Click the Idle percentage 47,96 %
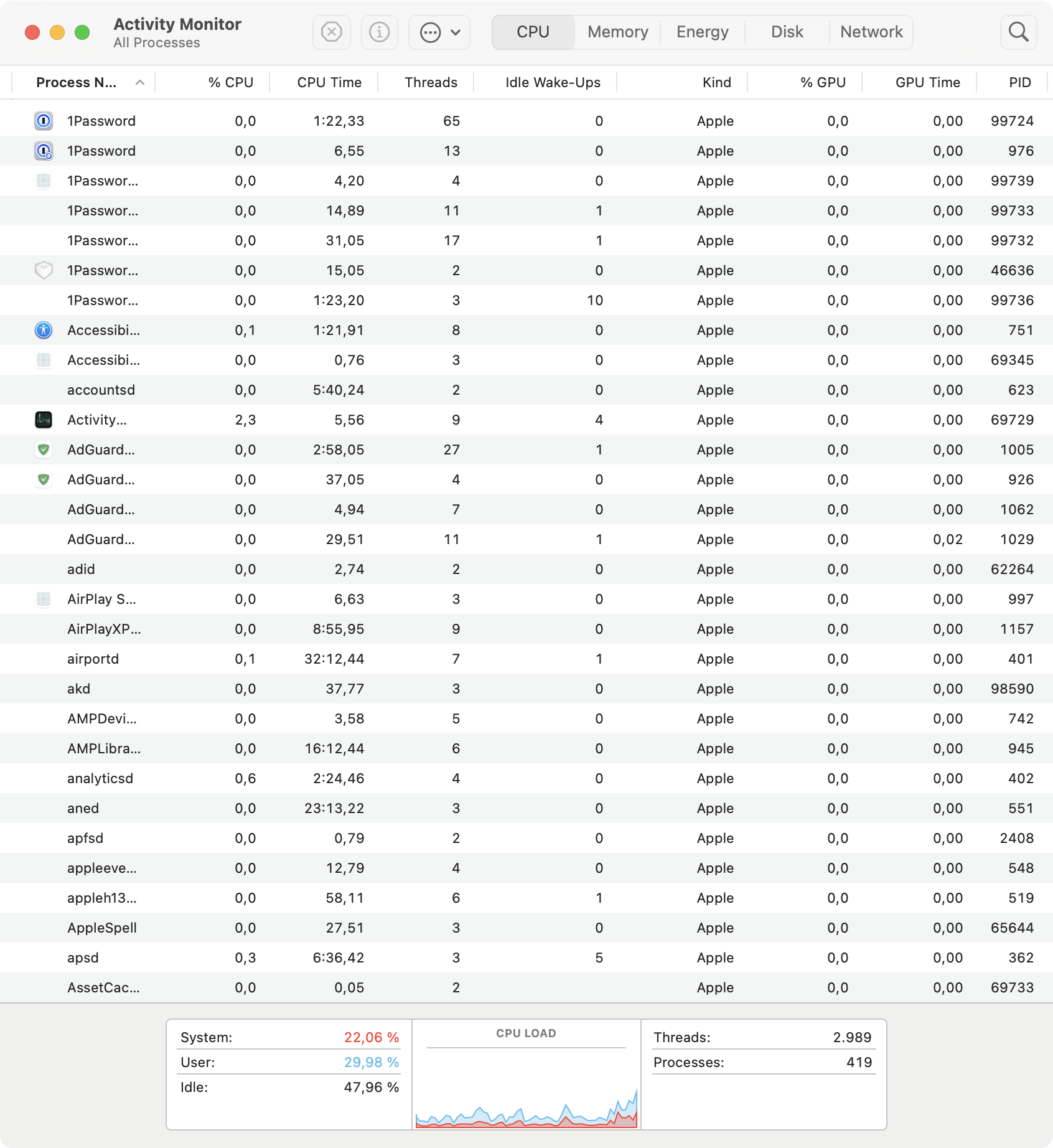Screen dimensions: 1053x1148 tap(372, 1087)
